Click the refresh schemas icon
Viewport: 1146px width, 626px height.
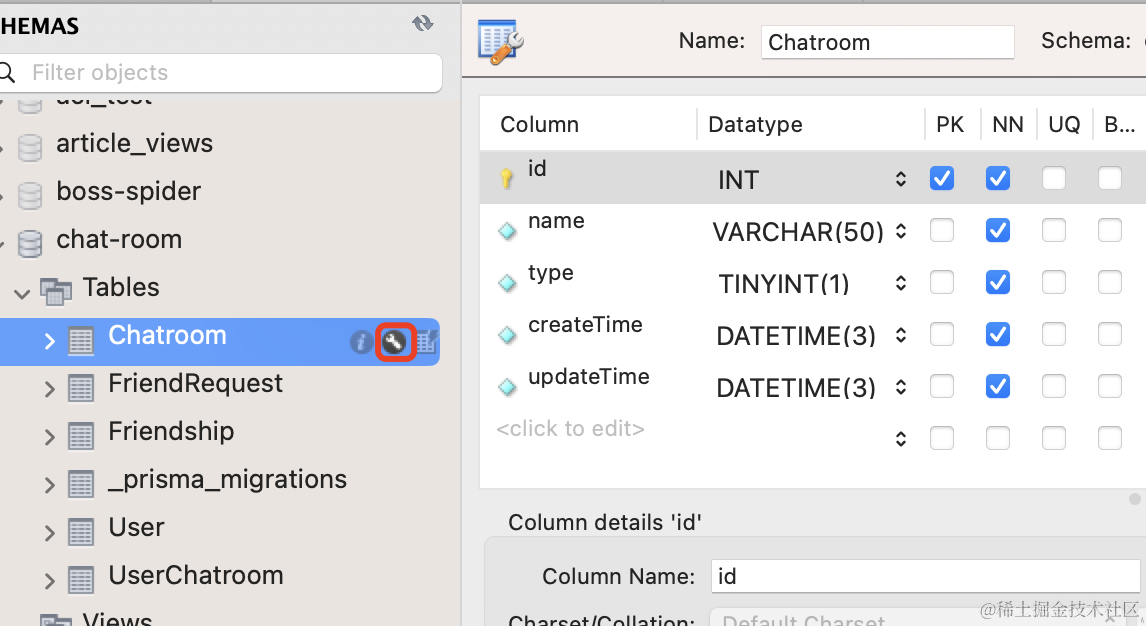click(x=423, y=24)
